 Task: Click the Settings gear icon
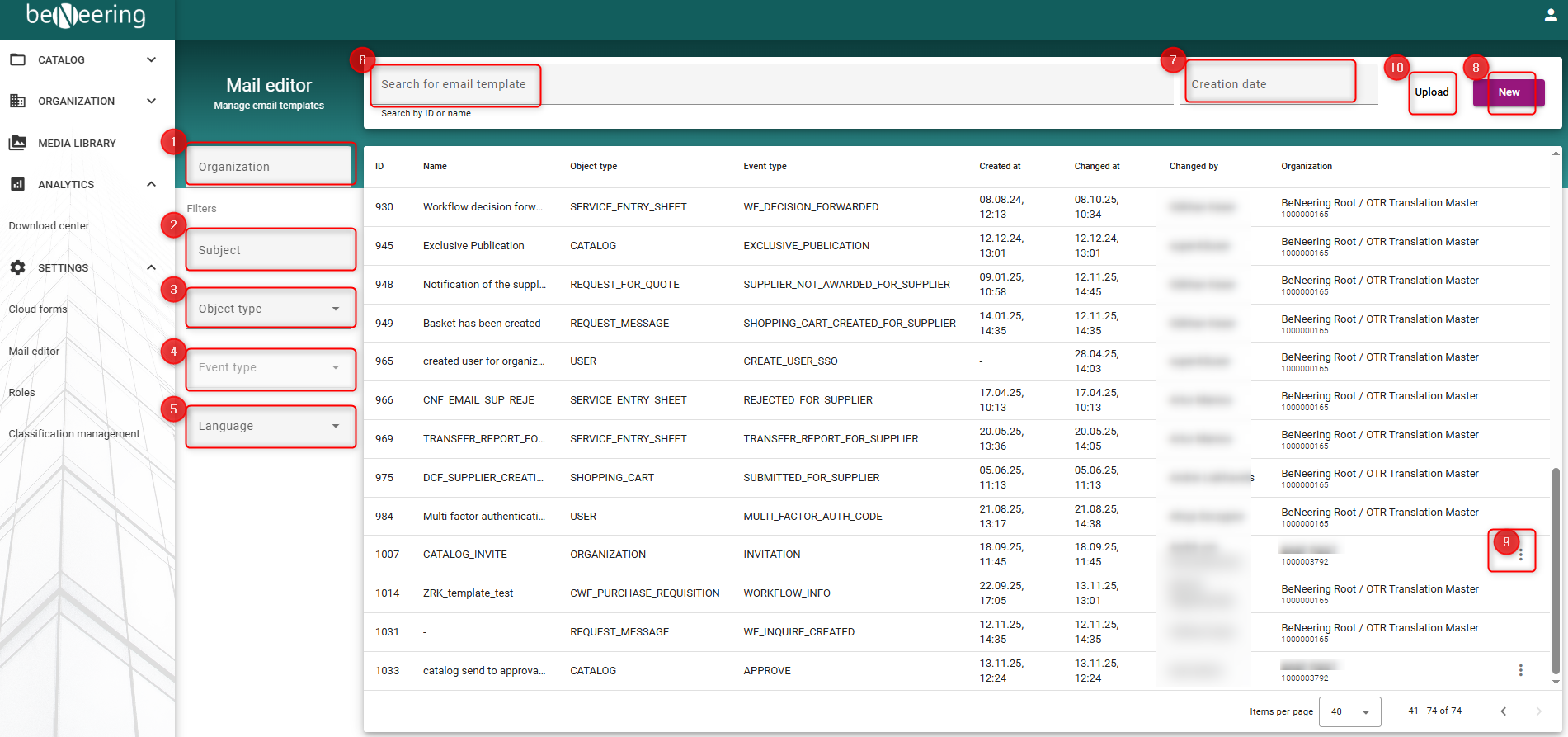click(17, 267)
